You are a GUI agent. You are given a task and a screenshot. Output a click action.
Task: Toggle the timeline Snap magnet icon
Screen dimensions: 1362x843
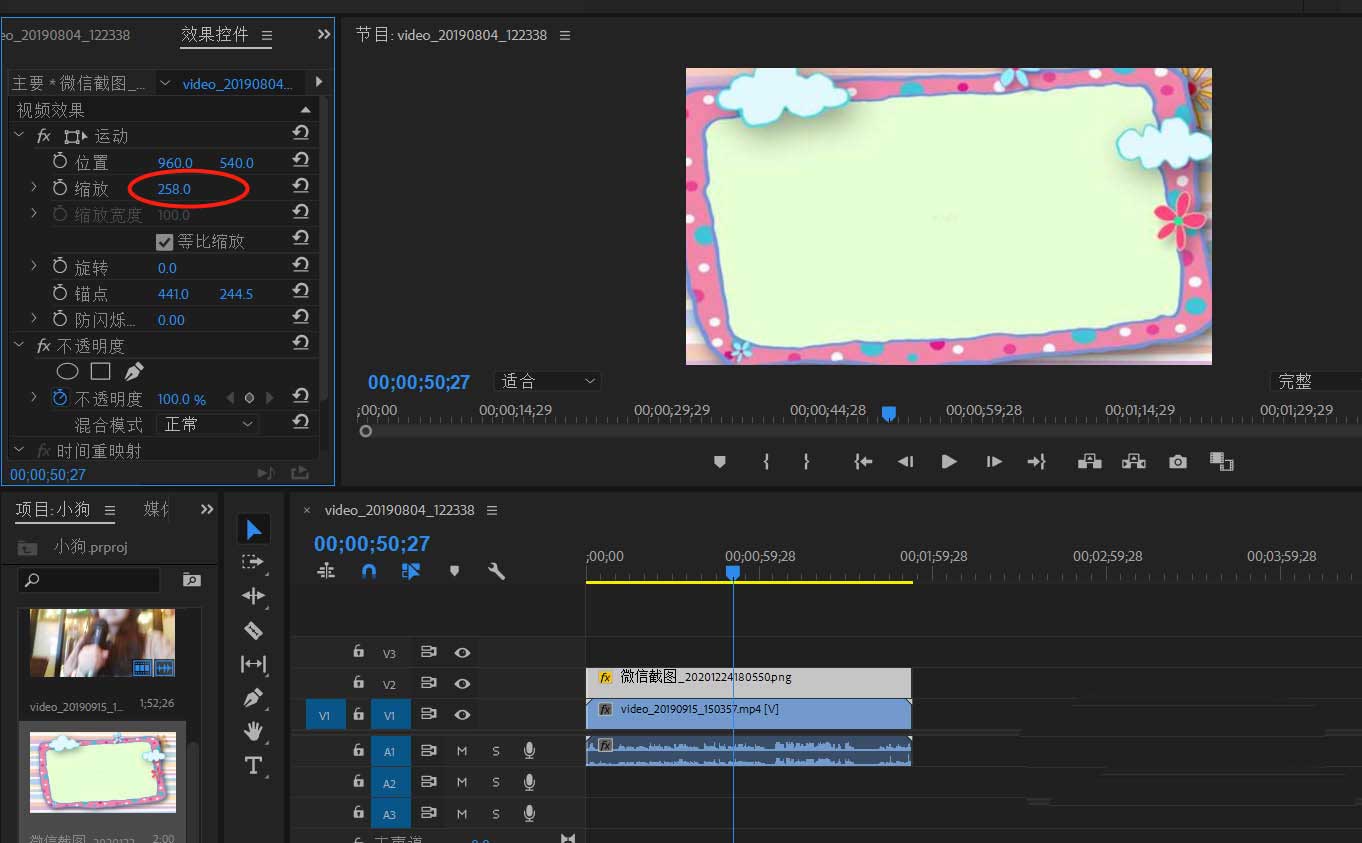[369, 571]
